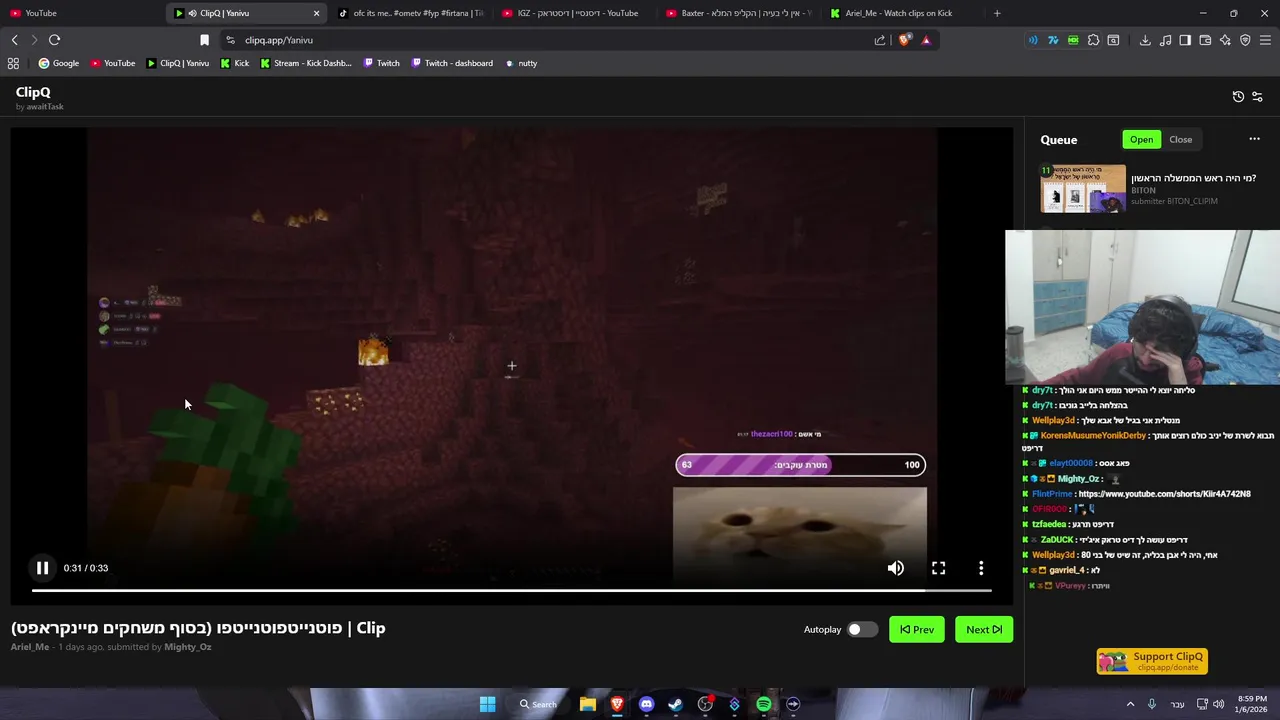Open the Queue three-dot menu

click(x=1254, y=140)
